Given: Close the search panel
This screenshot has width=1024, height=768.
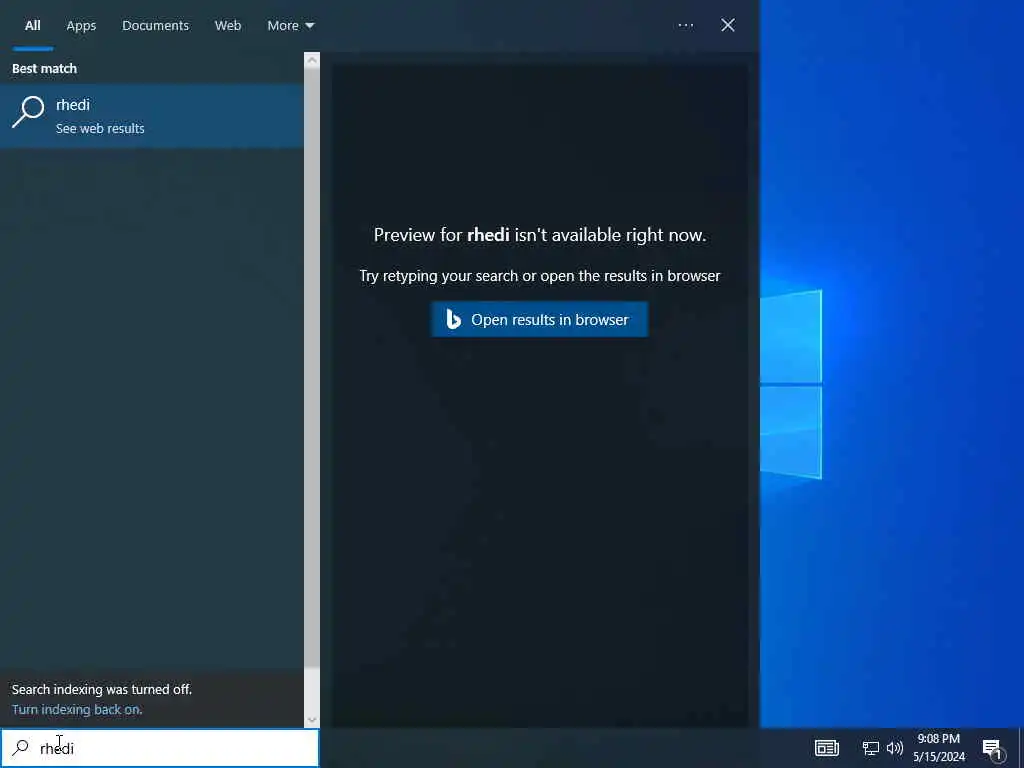Looking at the screenshot, I should (x=728, y=25).
